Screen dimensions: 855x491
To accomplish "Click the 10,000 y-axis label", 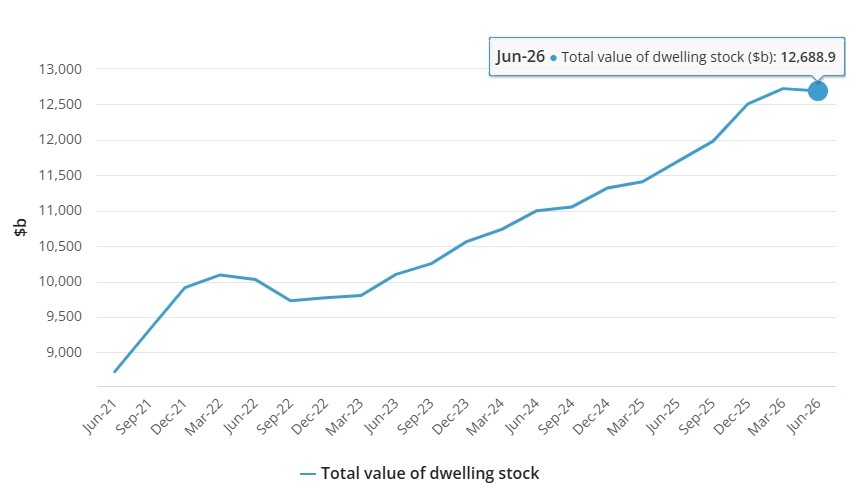I will coord(60,282).
